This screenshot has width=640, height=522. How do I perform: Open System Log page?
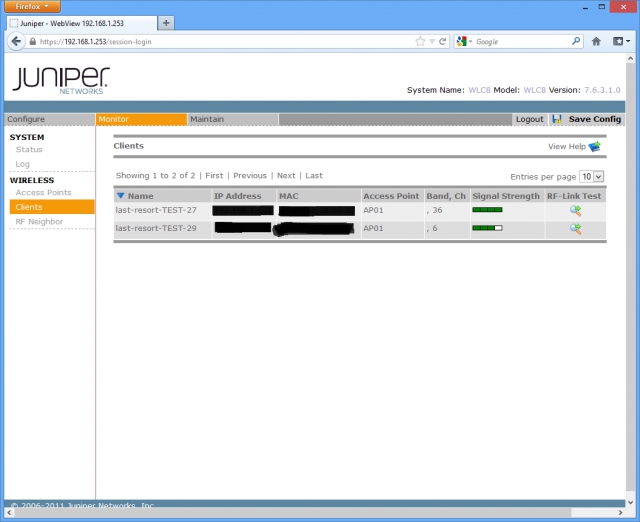pos(22,164)
